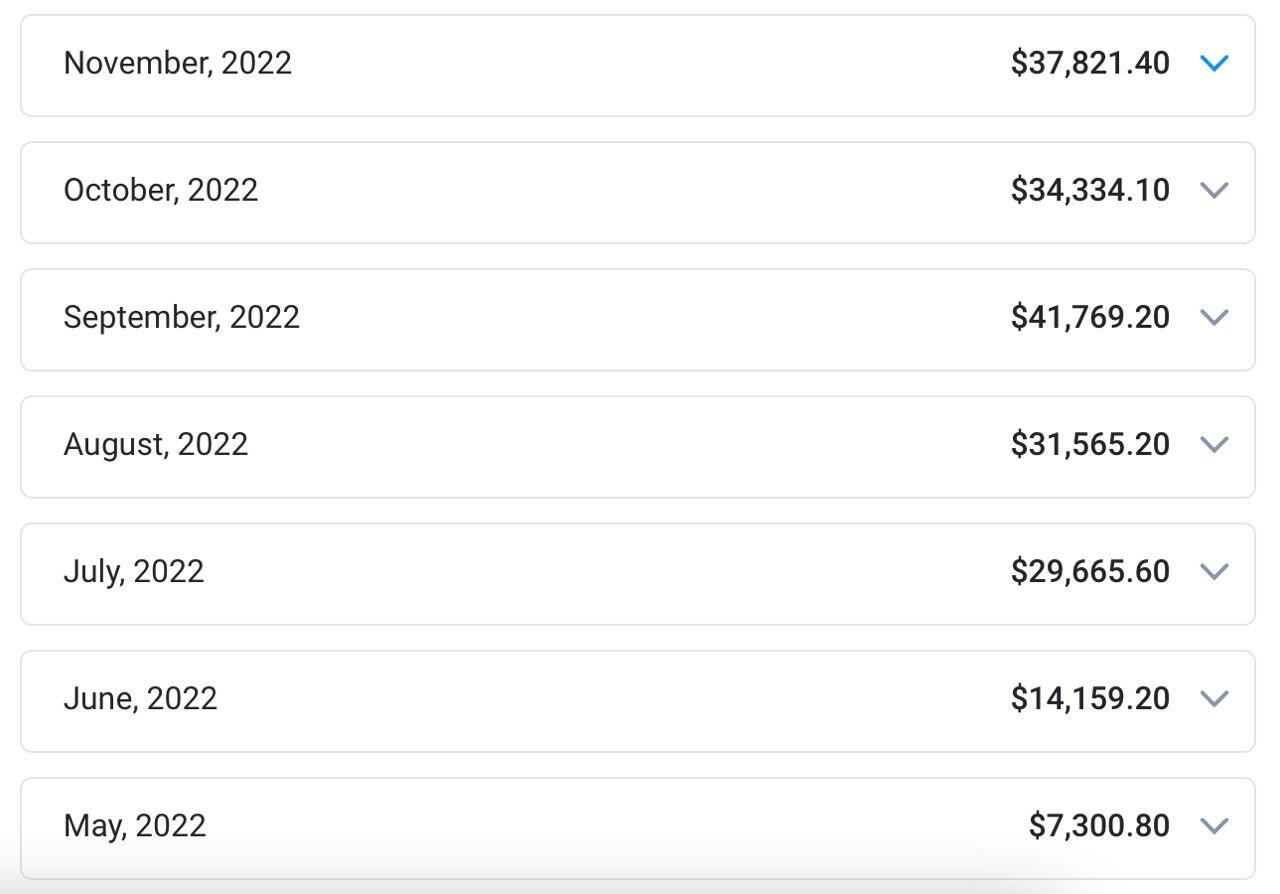Screen dimensions: 1280x894
Task: Click the $34,334.10 total
Action: coord(1090,190)
